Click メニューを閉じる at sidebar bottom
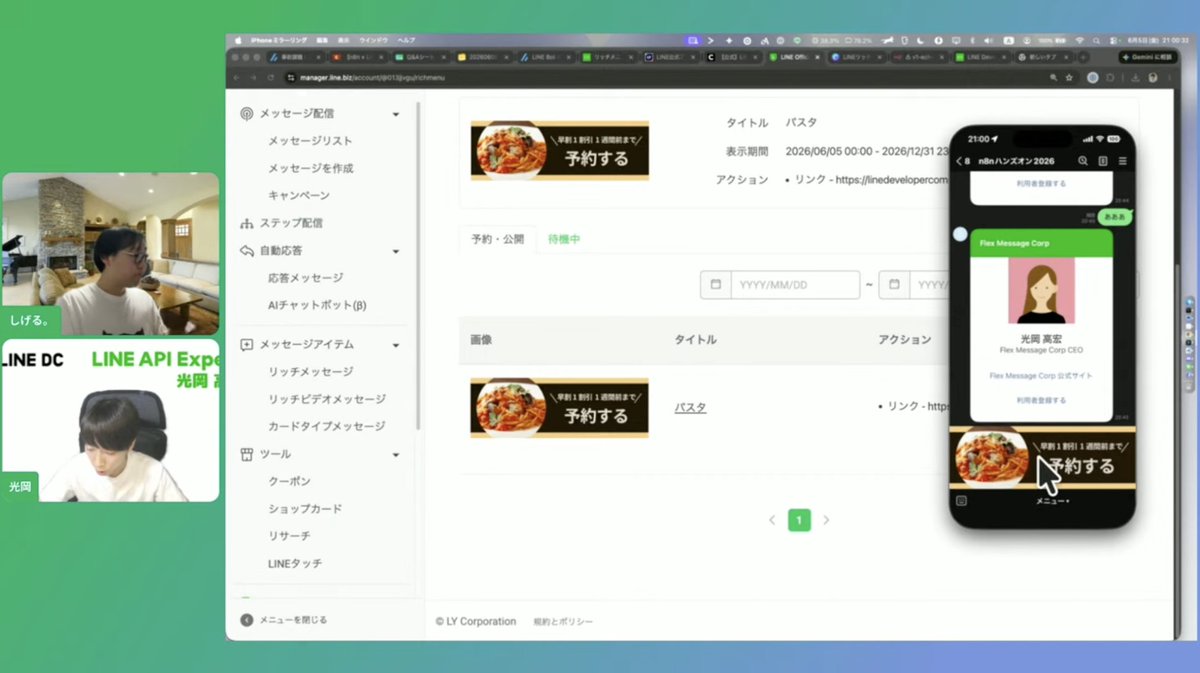Viewport: 1200px width, 673px height. [293, 620]
